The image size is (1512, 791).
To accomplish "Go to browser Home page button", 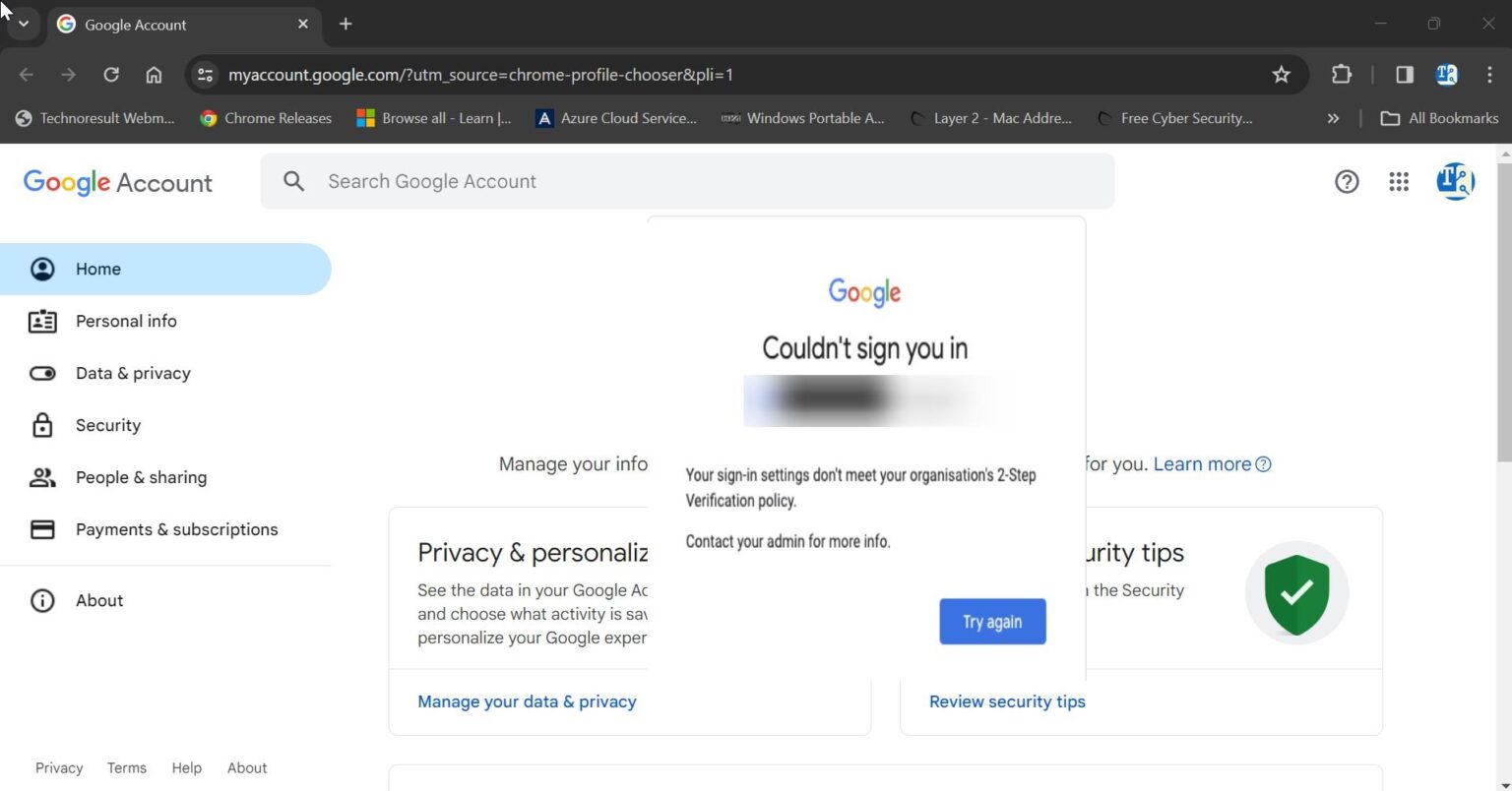I will [x=154, y=75].
